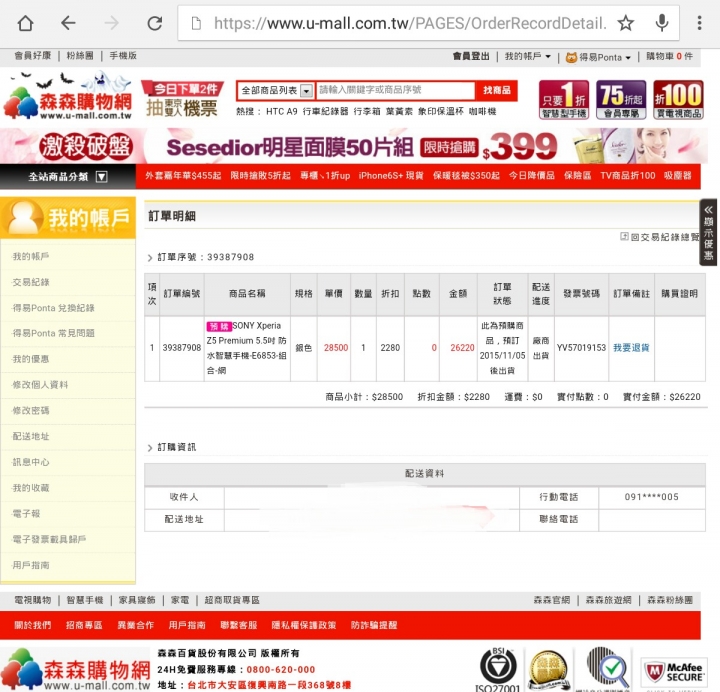The width and height of the screenshot is (720, 692).
Task: Click the keyword search input field
Action: 396,90
